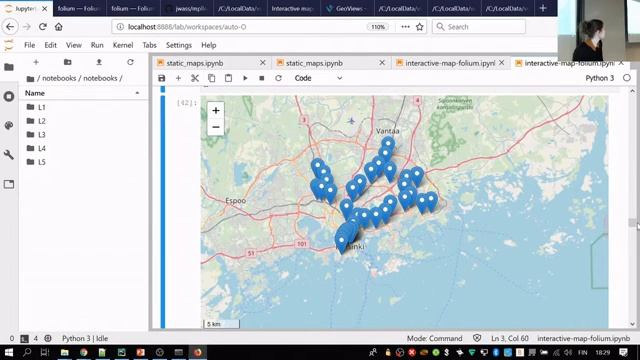Insert a cell below with the plus icon

click(178, 78)
